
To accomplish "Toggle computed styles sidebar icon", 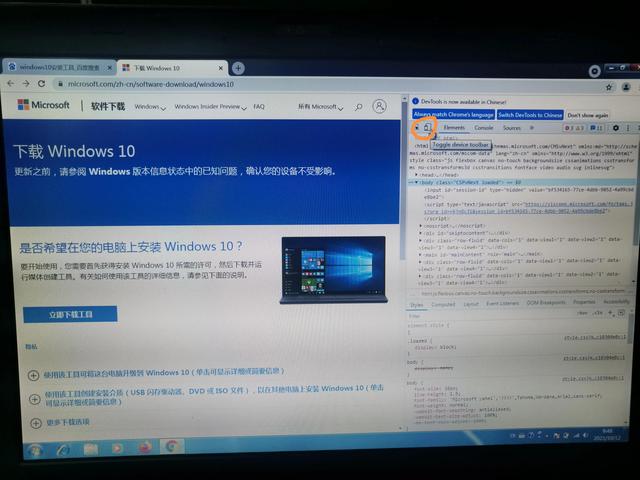I will tap(621, 313).
